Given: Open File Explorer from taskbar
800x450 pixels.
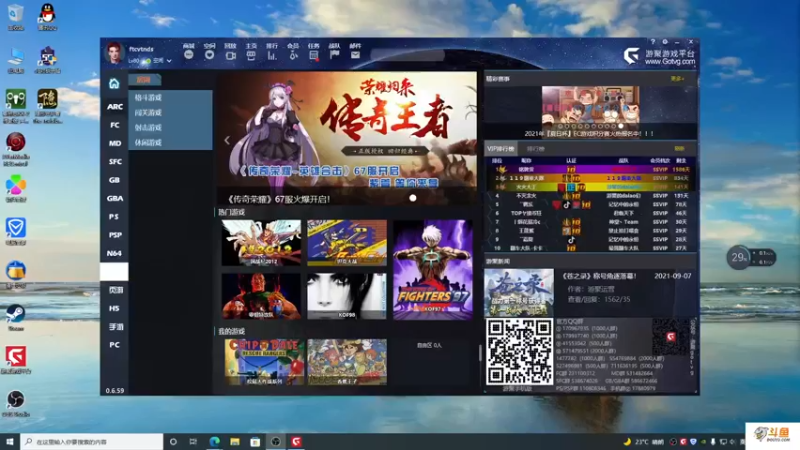Looking at the screenshot, I should (x=235, y=441).
